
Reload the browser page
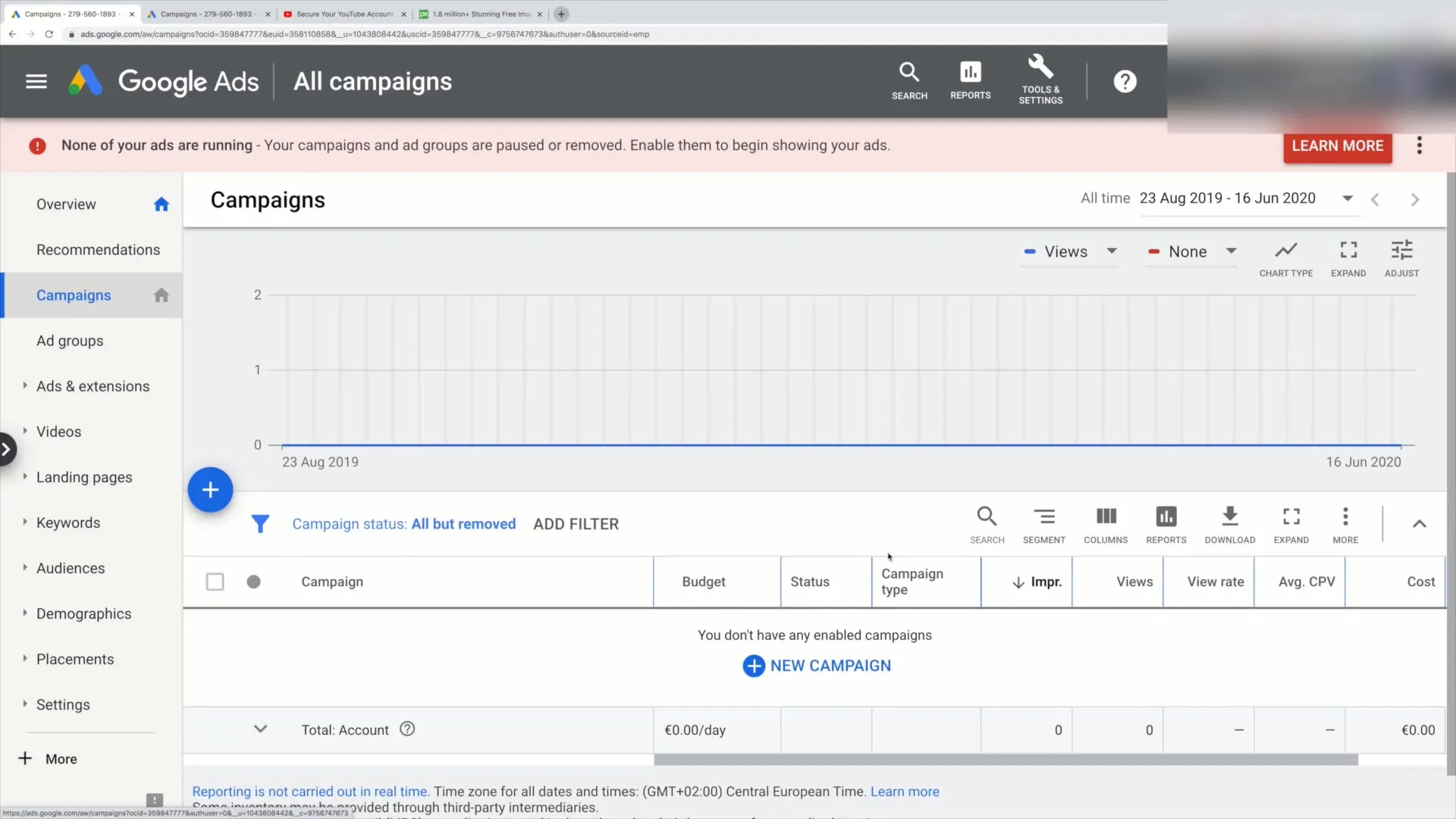coord(49,34)
